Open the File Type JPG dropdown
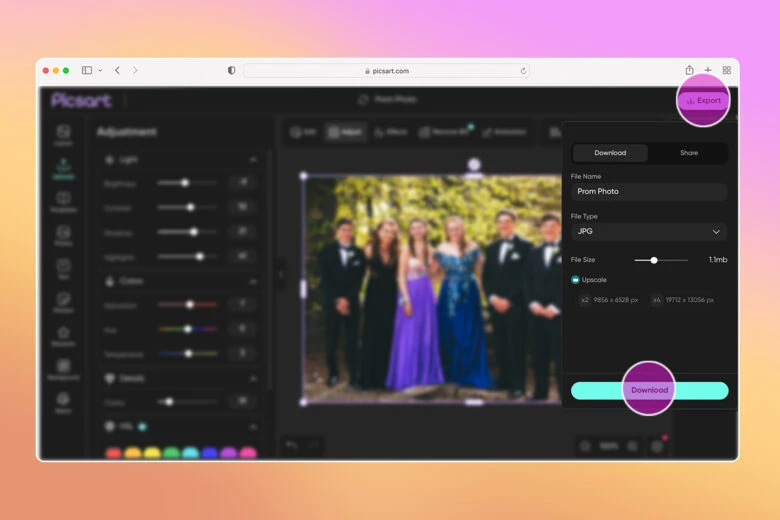This screenshot has height=520, width=780. coord(649,231)
